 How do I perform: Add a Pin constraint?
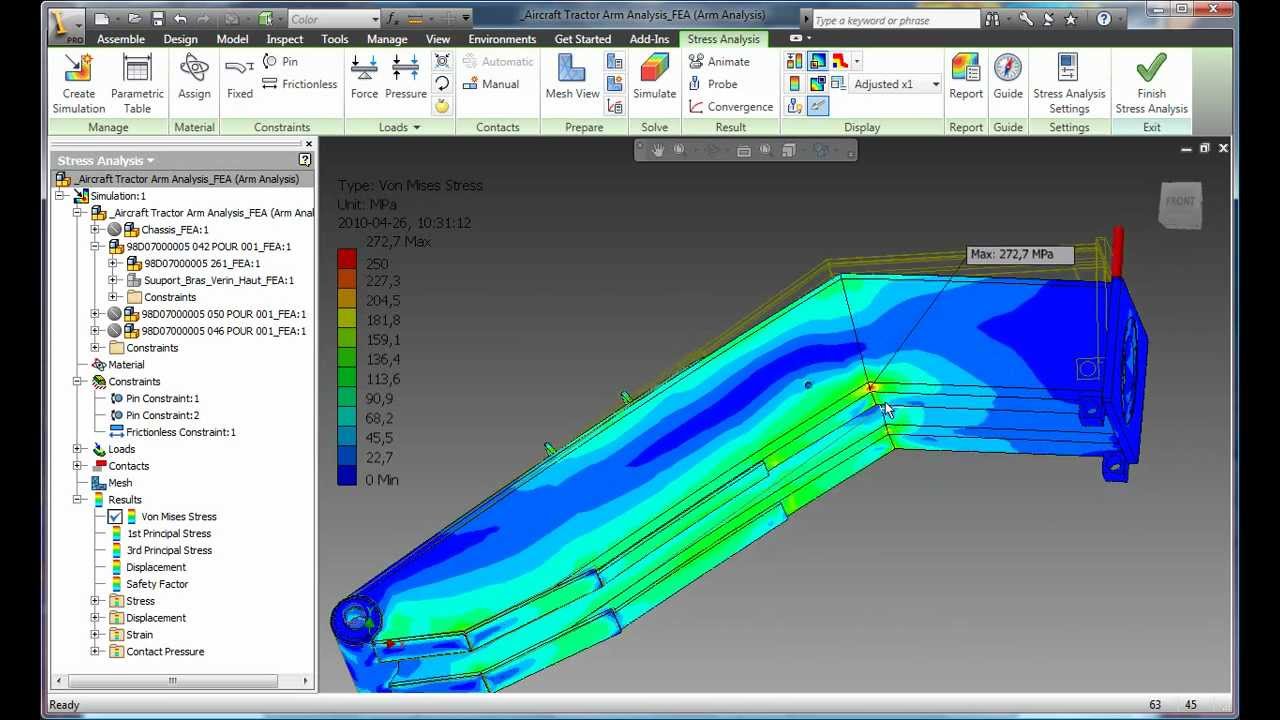point(281,61)
